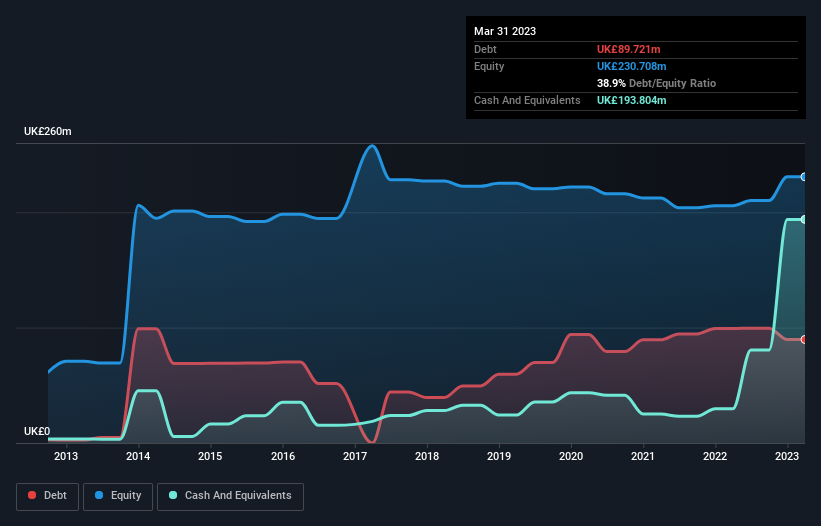Click the 2022 x-axis label

pyautogui.click(x=715, y=456)
